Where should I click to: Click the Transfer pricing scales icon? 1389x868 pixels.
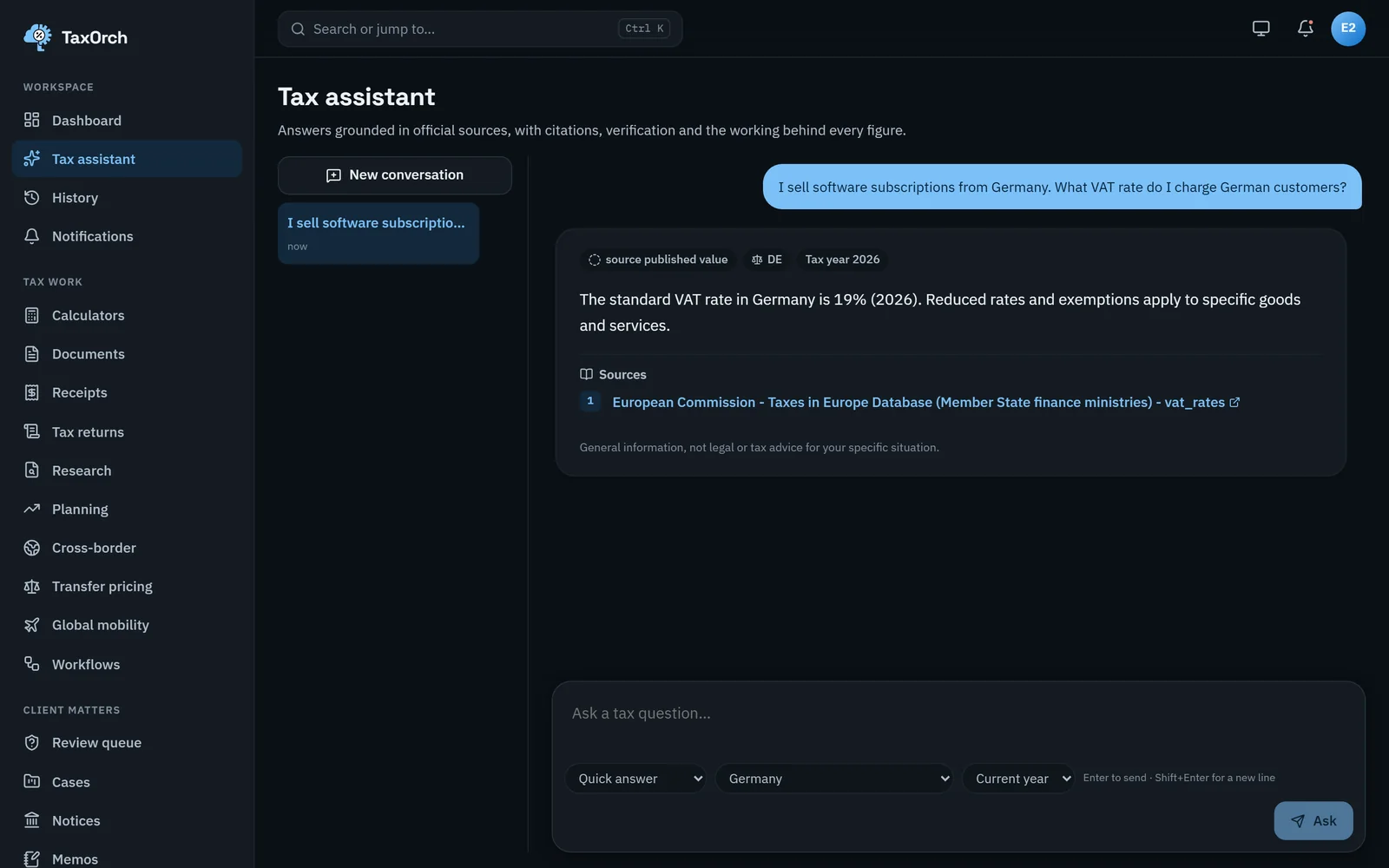(x=32, y=587)
